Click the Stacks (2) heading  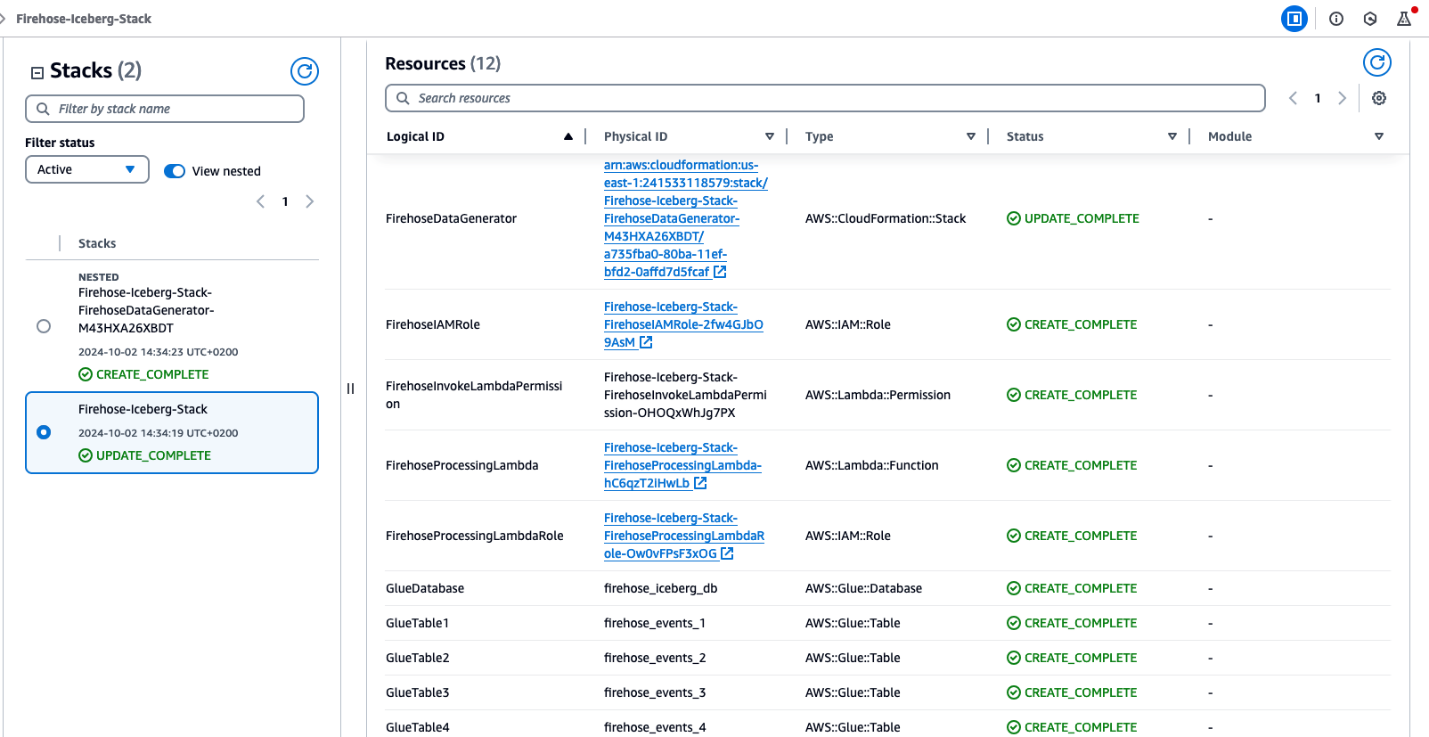click(x=96, y=70)
